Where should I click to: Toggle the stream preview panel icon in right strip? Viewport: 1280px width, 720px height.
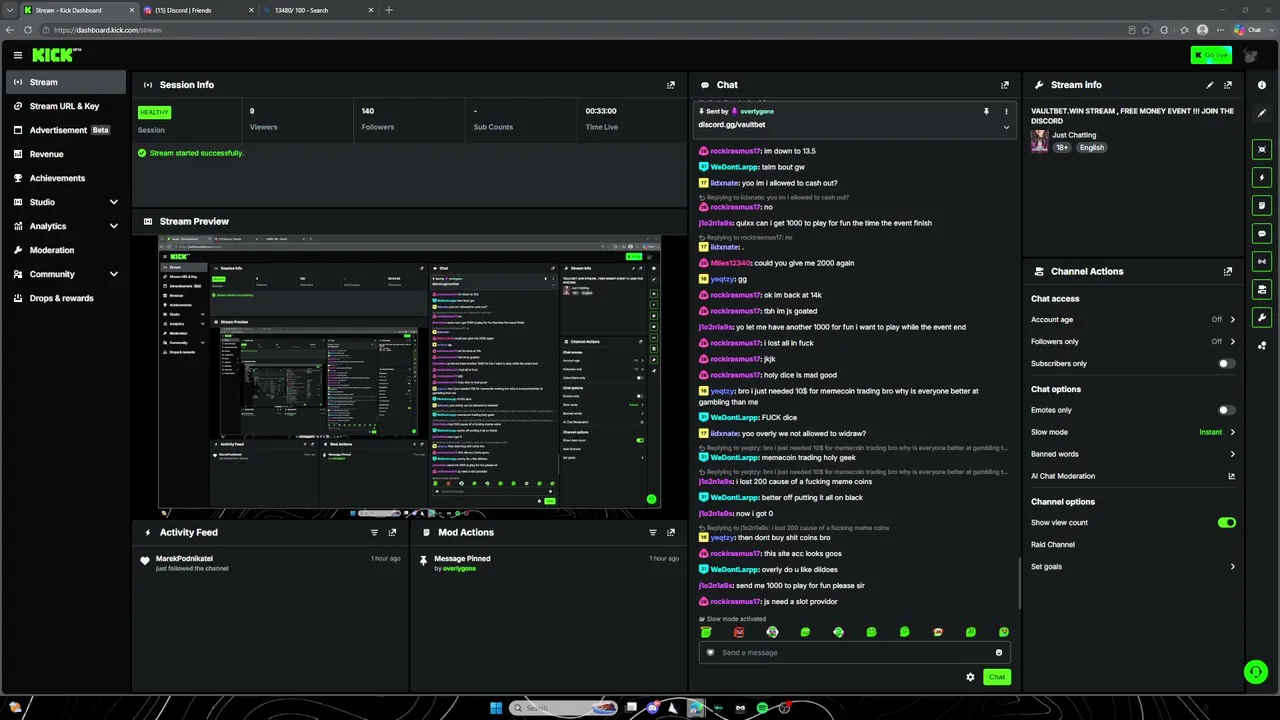[1262, 149]
